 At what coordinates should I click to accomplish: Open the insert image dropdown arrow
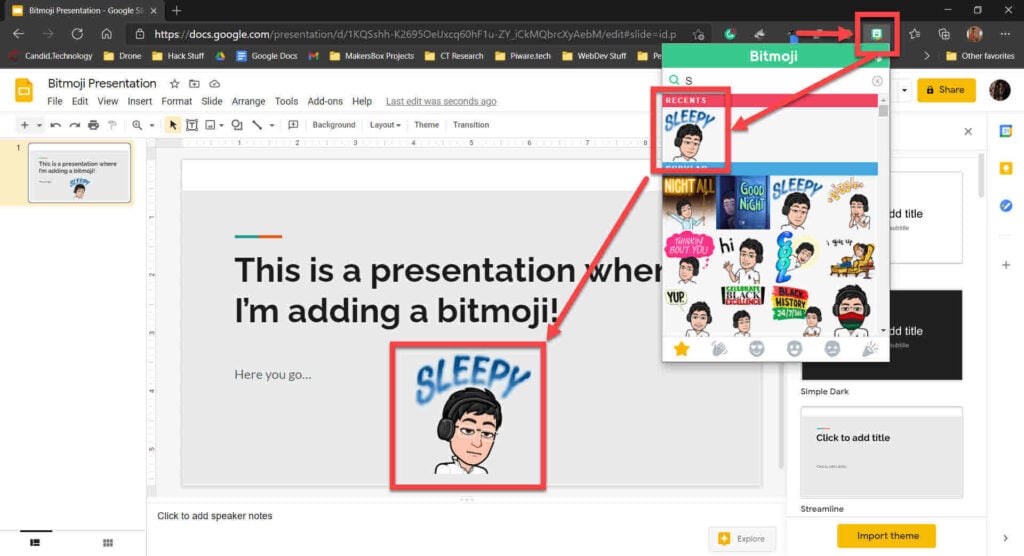[x=221, y=125]
